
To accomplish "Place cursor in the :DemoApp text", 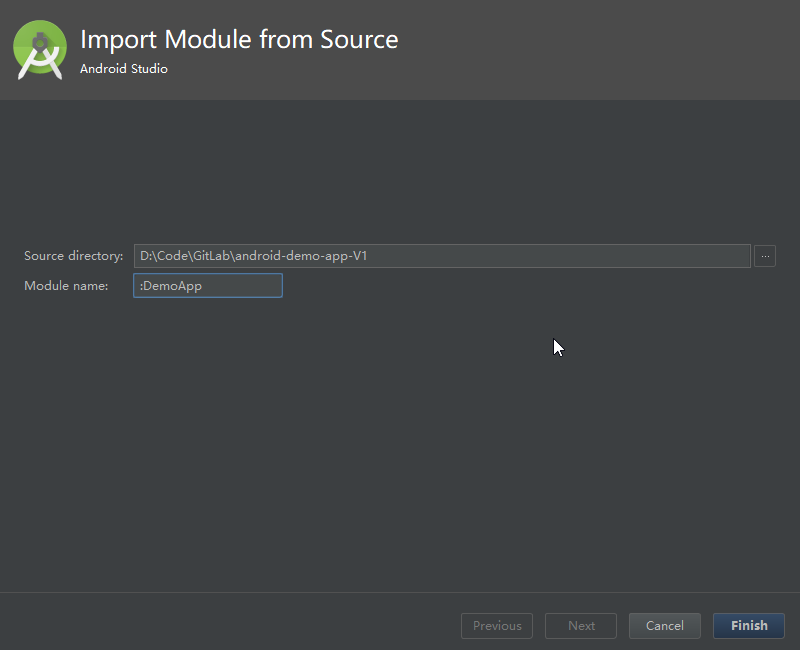I will coord(170,286).
